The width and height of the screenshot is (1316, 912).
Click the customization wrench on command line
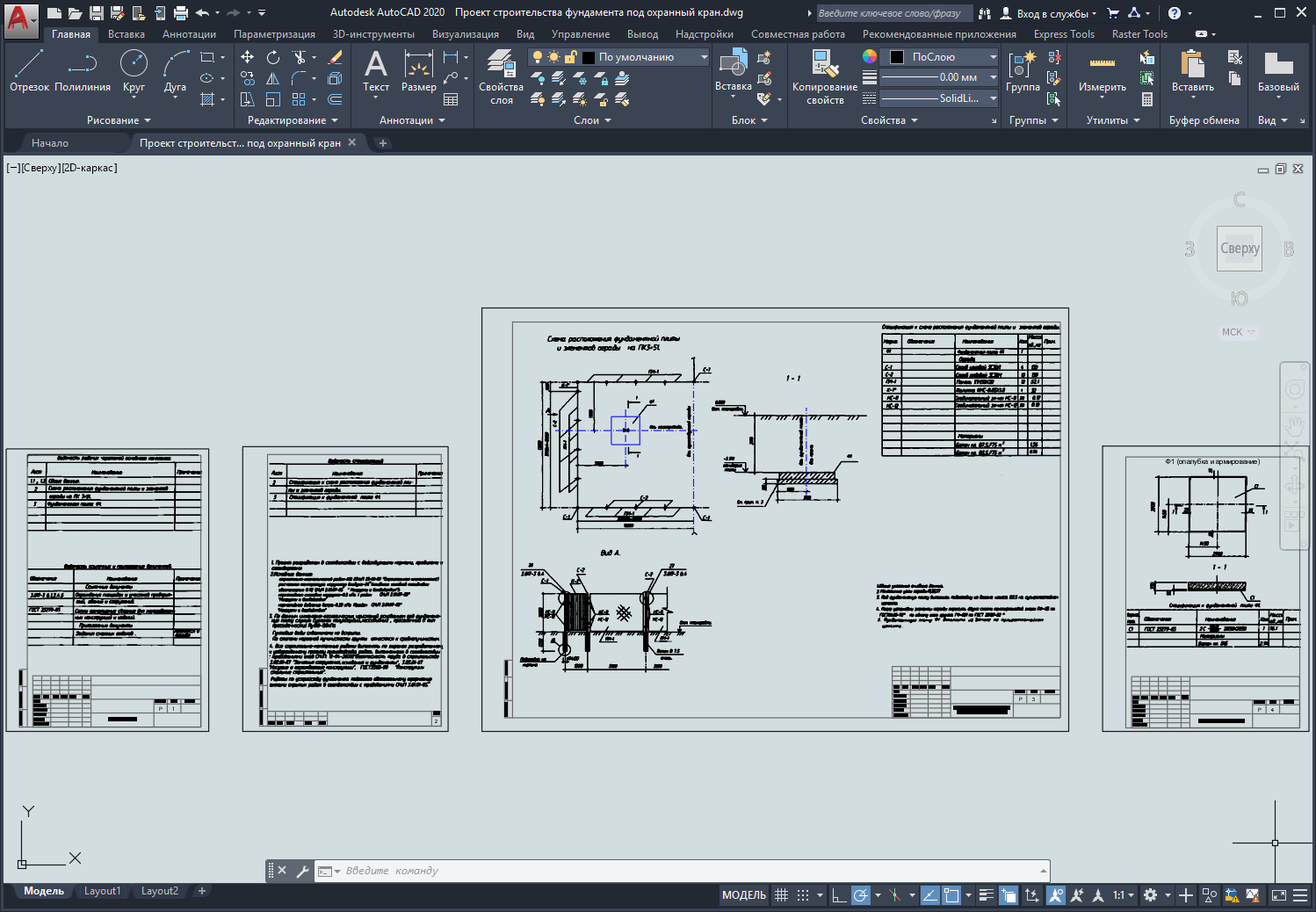pos(302,871)
